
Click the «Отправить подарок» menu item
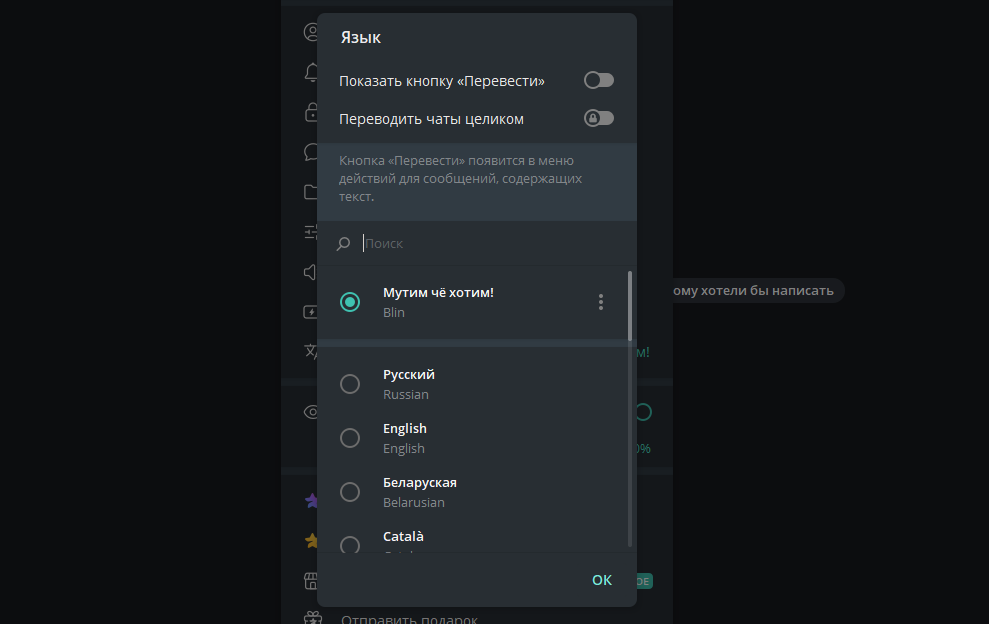pos(409,619)
